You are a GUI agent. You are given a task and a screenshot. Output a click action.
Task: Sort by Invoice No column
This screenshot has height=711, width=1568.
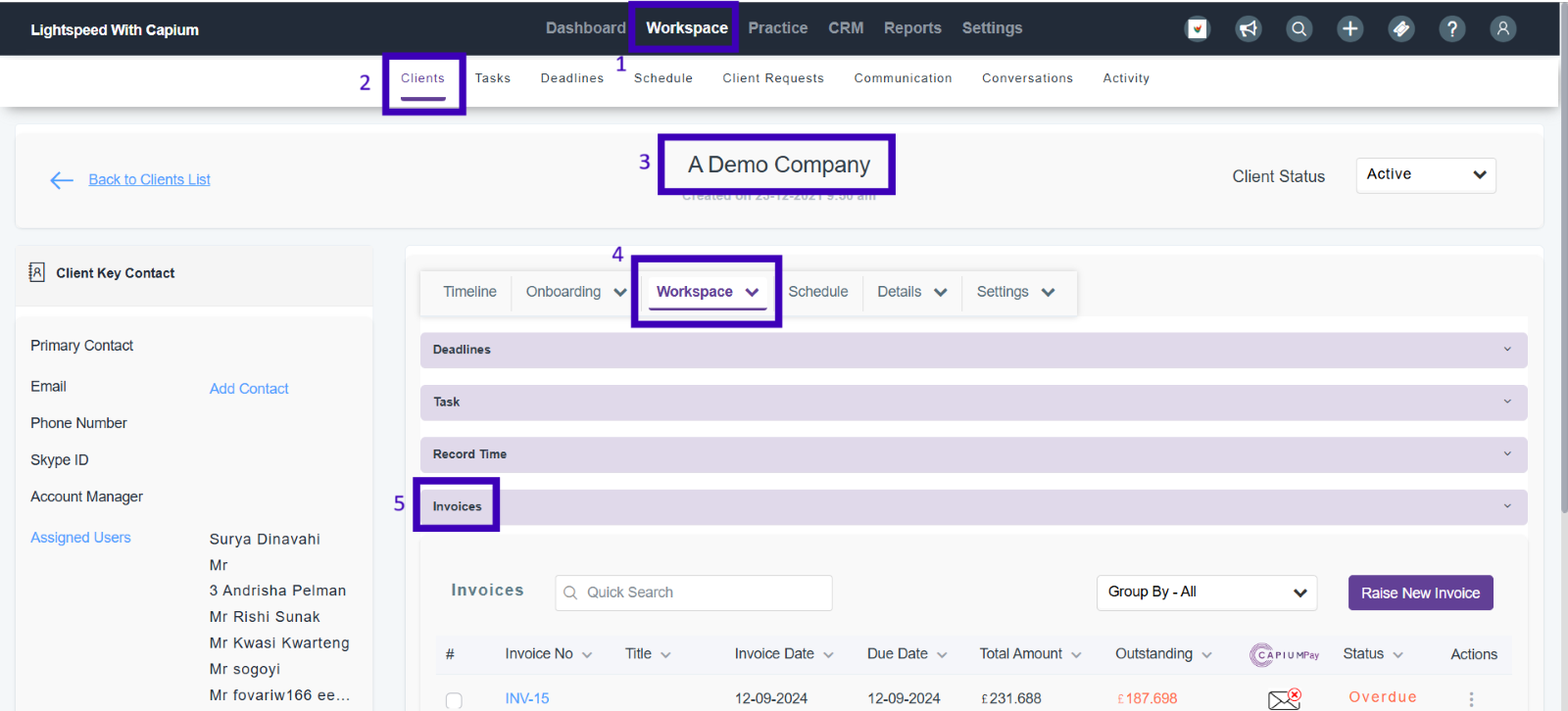548,654
